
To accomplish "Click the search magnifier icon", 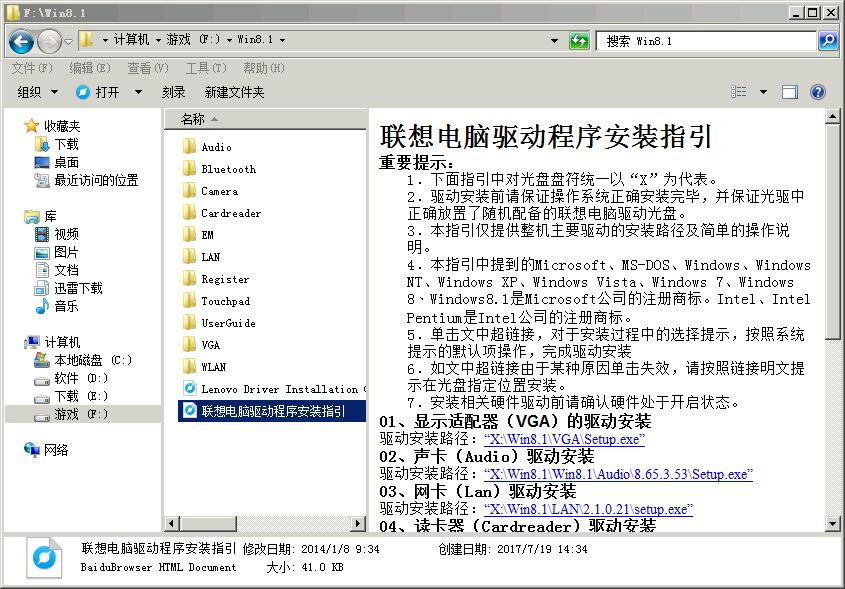I will [828, 40].
